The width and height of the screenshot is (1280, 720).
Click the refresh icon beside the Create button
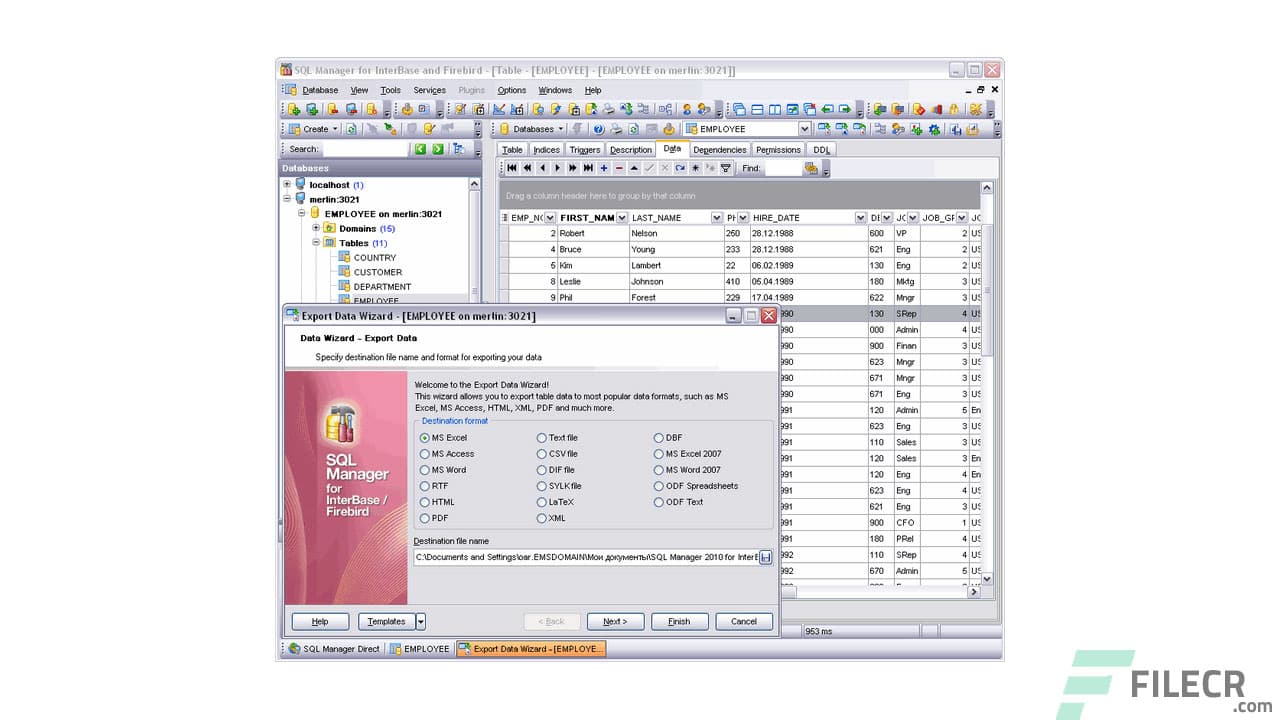352,128
